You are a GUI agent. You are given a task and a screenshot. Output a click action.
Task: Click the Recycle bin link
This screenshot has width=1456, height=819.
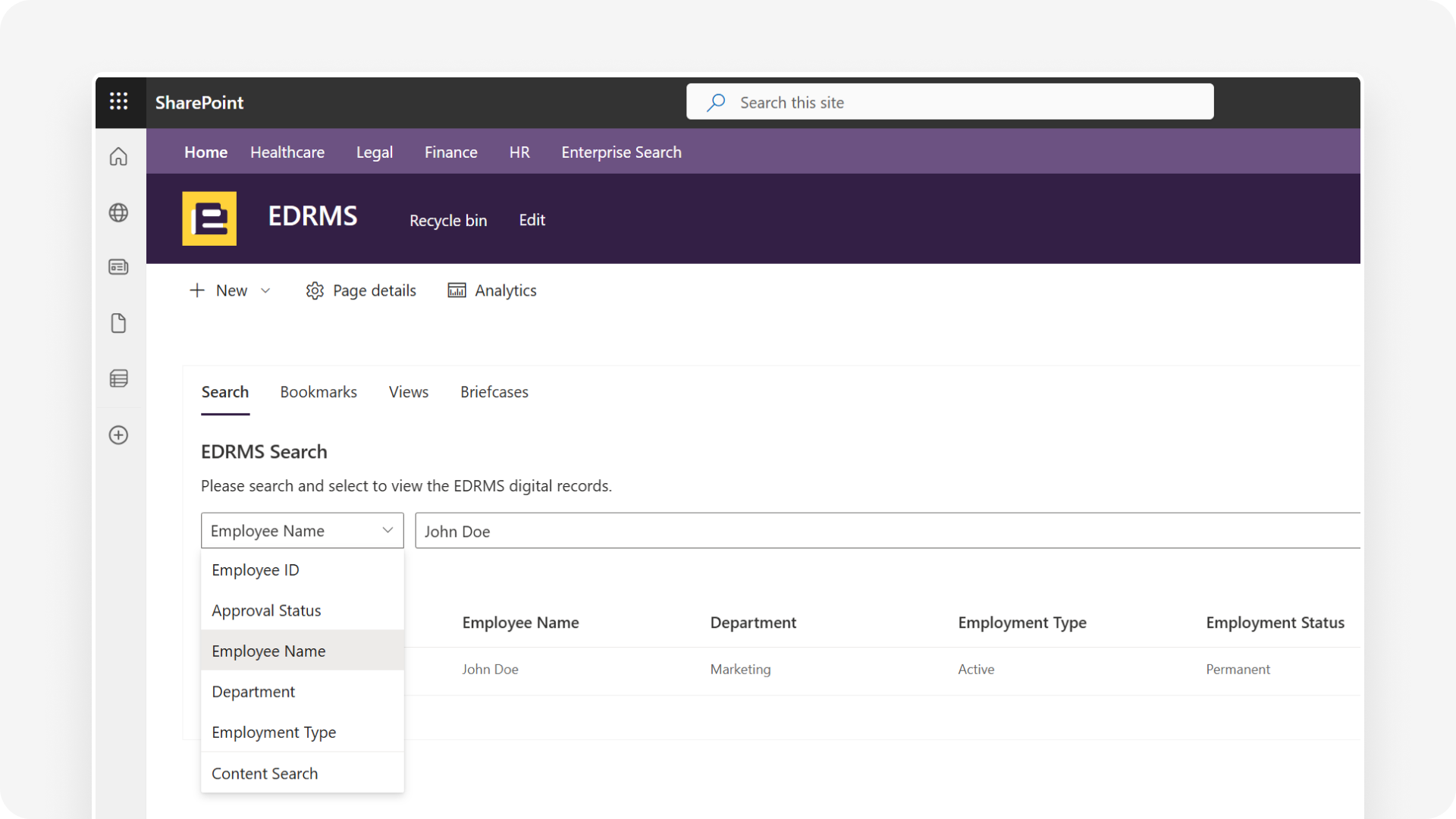[x=448, y=220]
